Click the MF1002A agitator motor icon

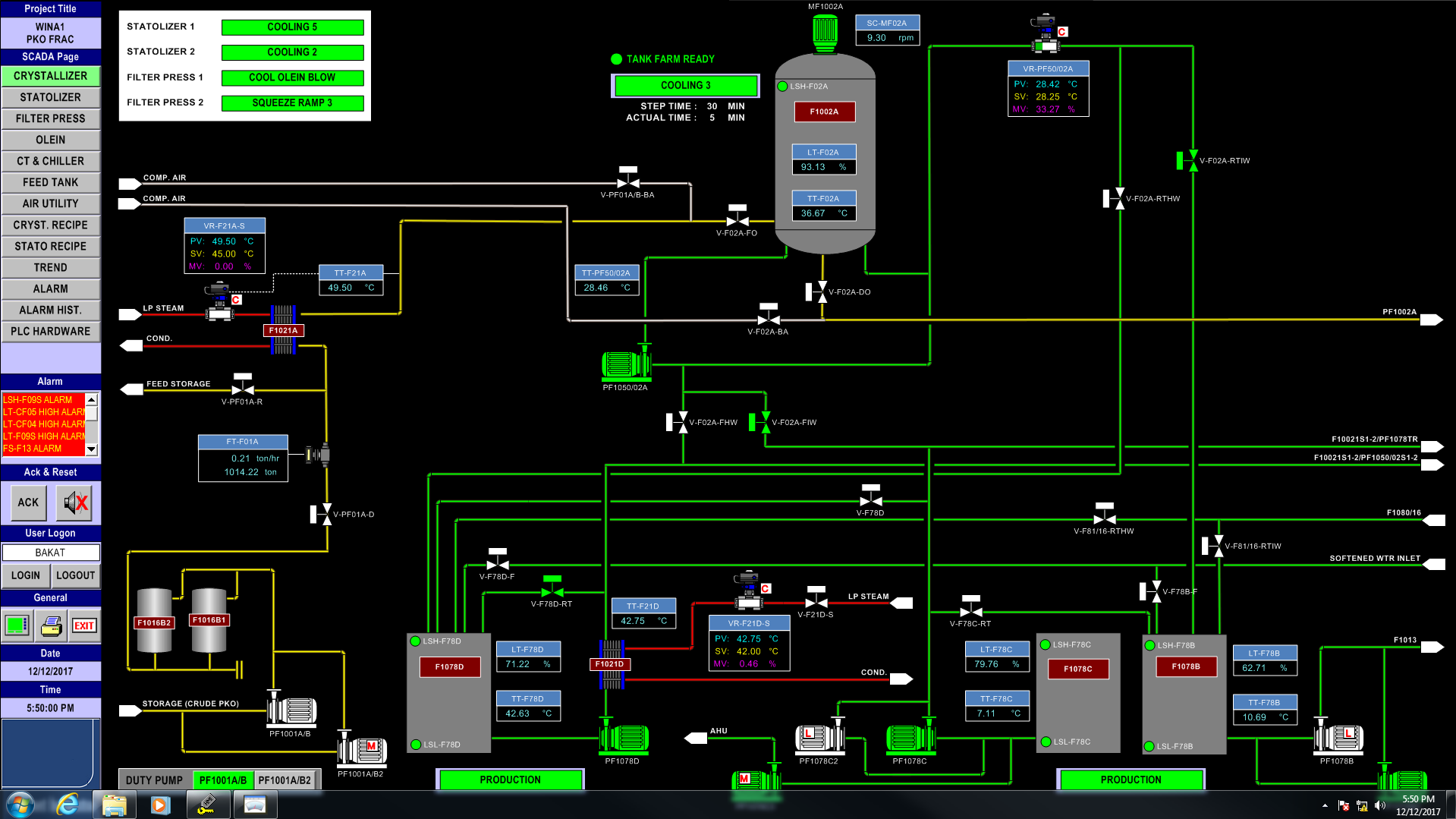pyautogui.click(x=825, y=32)
